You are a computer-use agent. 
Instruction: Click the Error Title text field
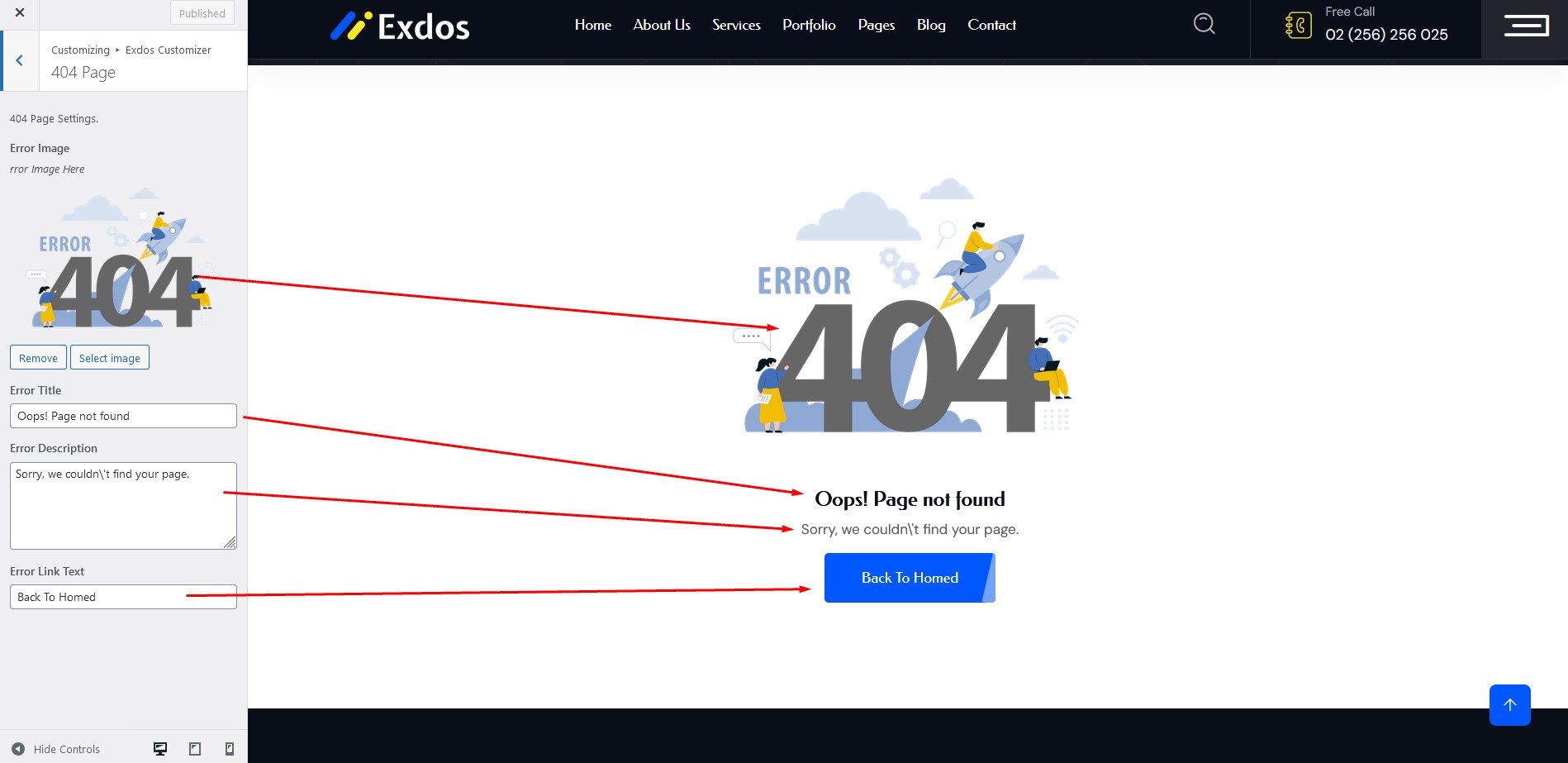pos(123,416)
